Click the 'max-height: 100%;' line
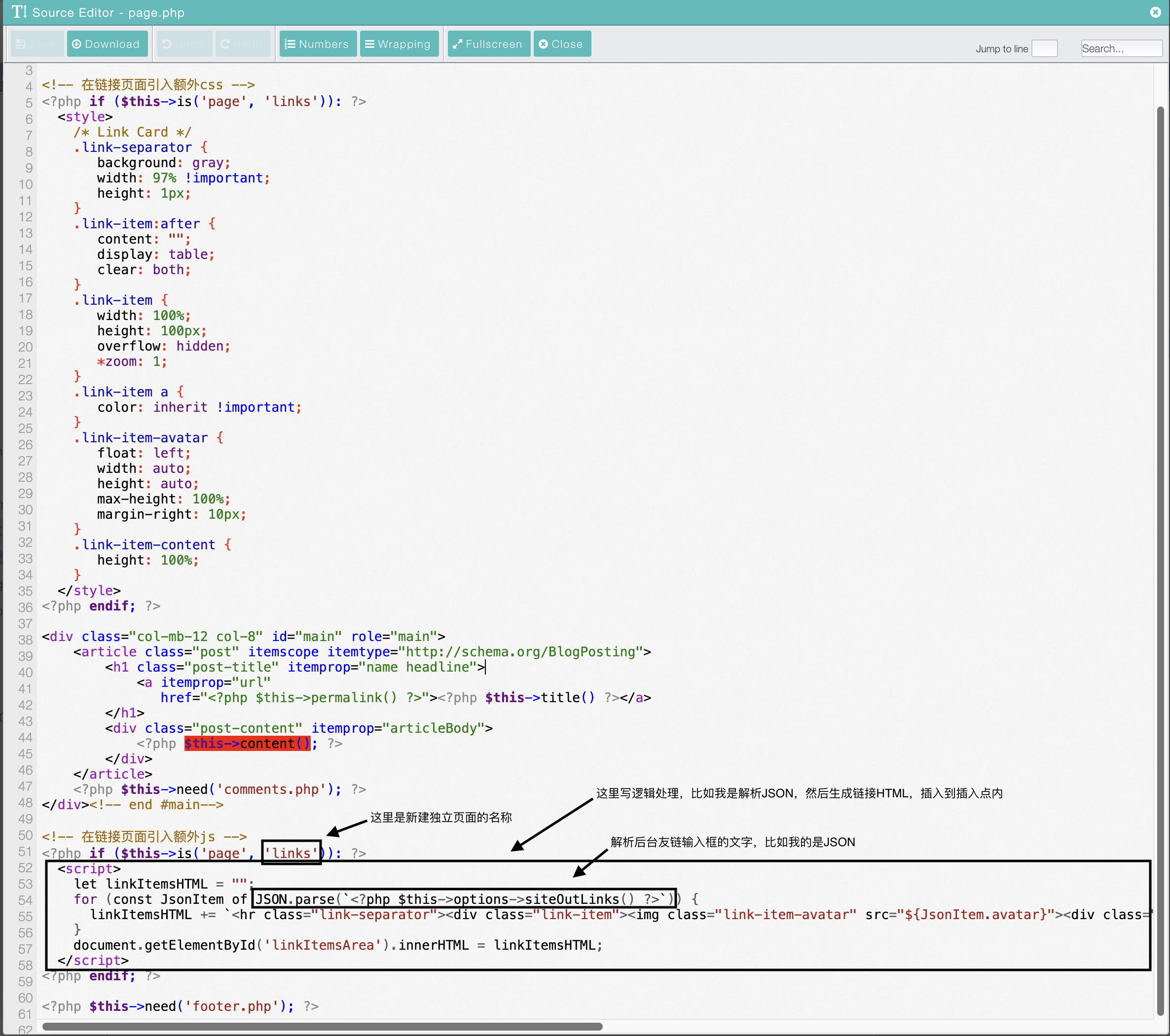 coord(164,499)
